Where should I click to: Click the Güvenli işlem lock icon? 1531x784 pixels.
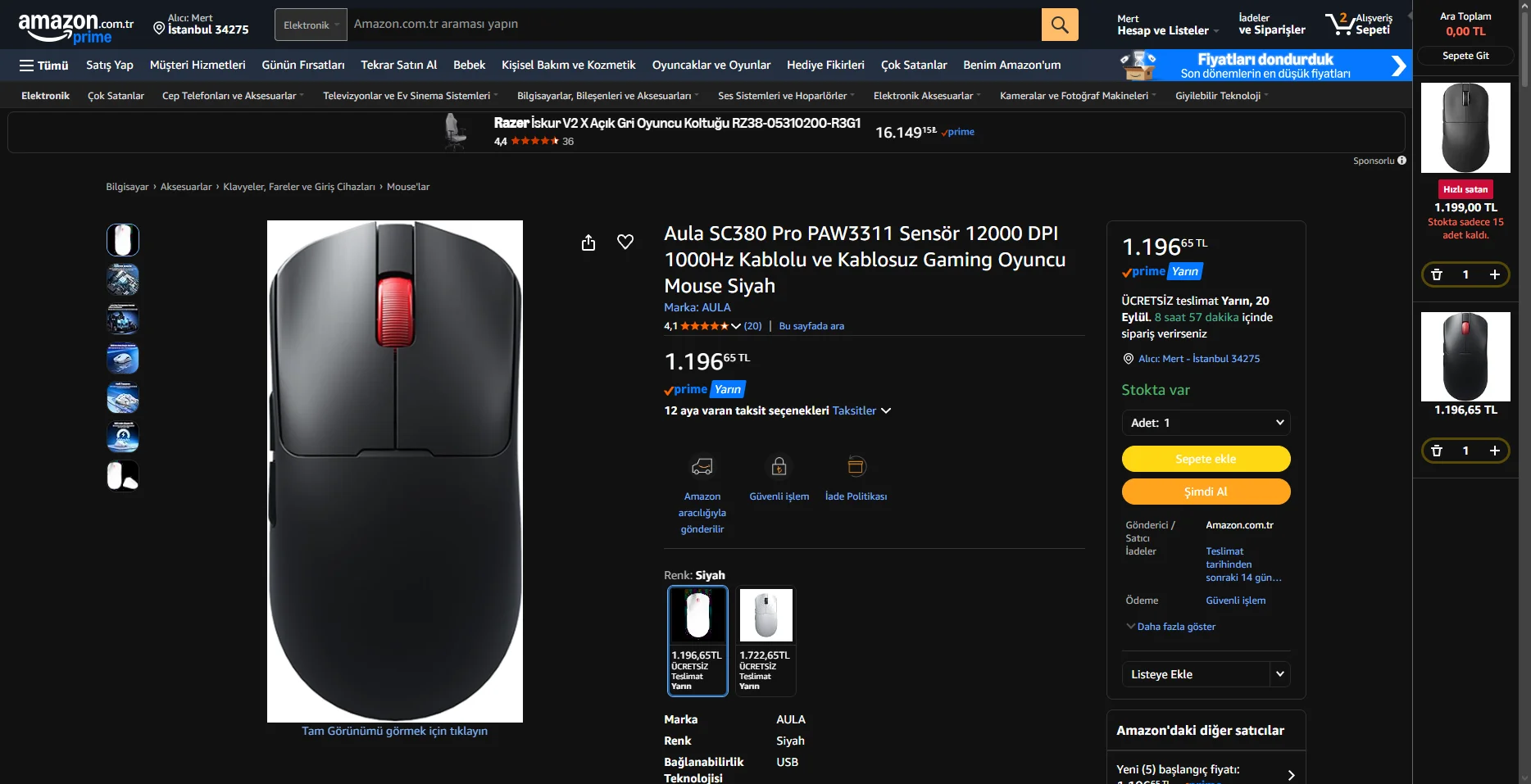point(779,466)
